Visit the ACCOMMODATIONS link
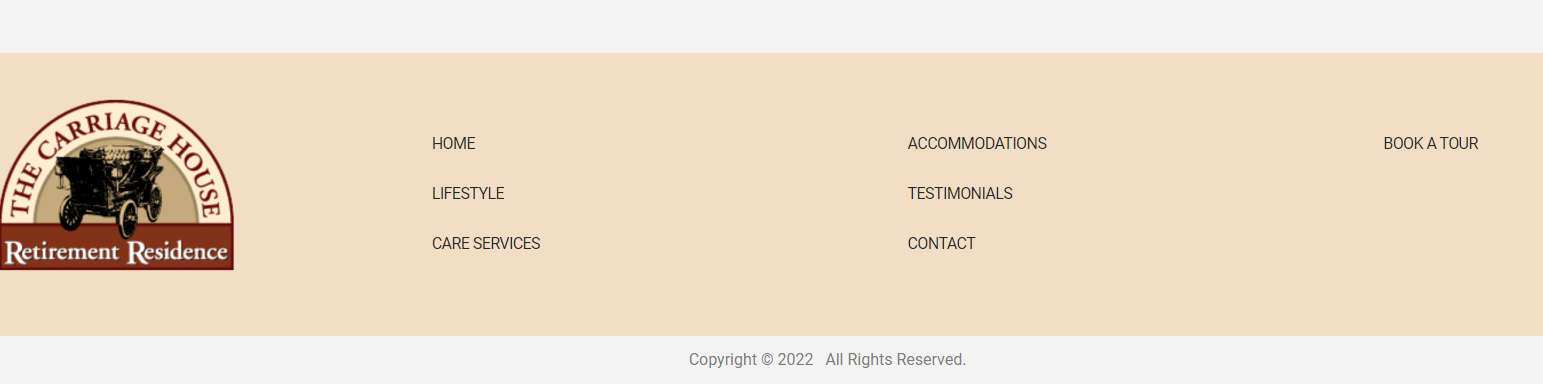 (x=977, y=144)
